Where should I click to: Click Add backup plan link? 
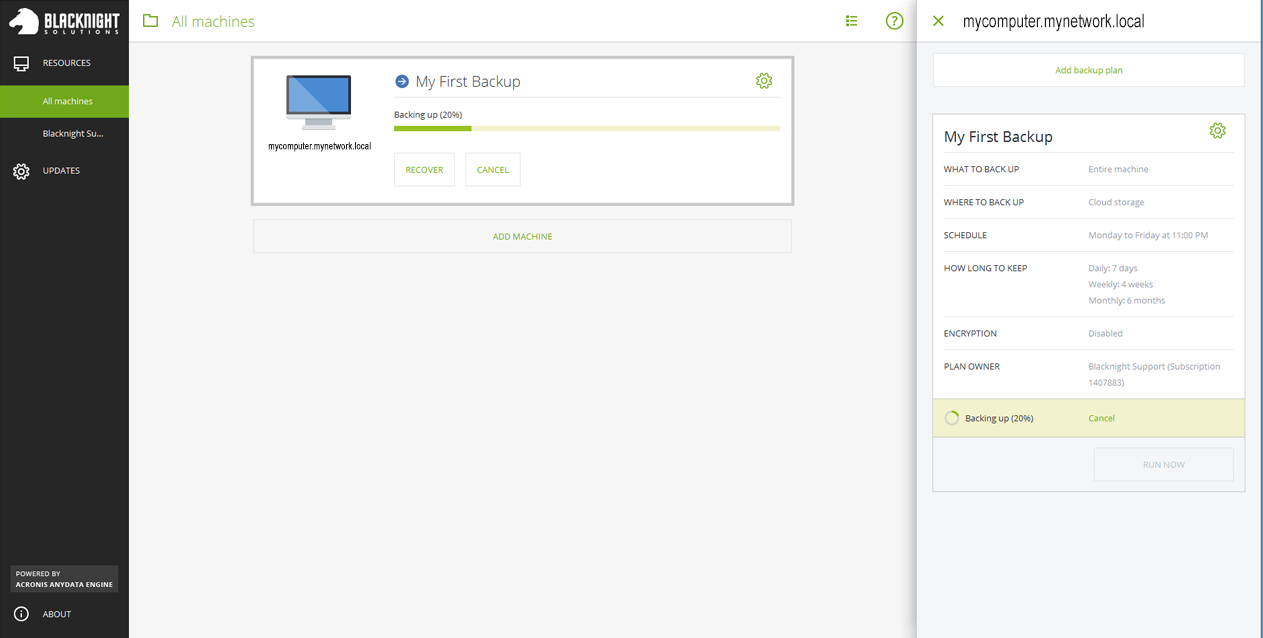pos(1088,70)
